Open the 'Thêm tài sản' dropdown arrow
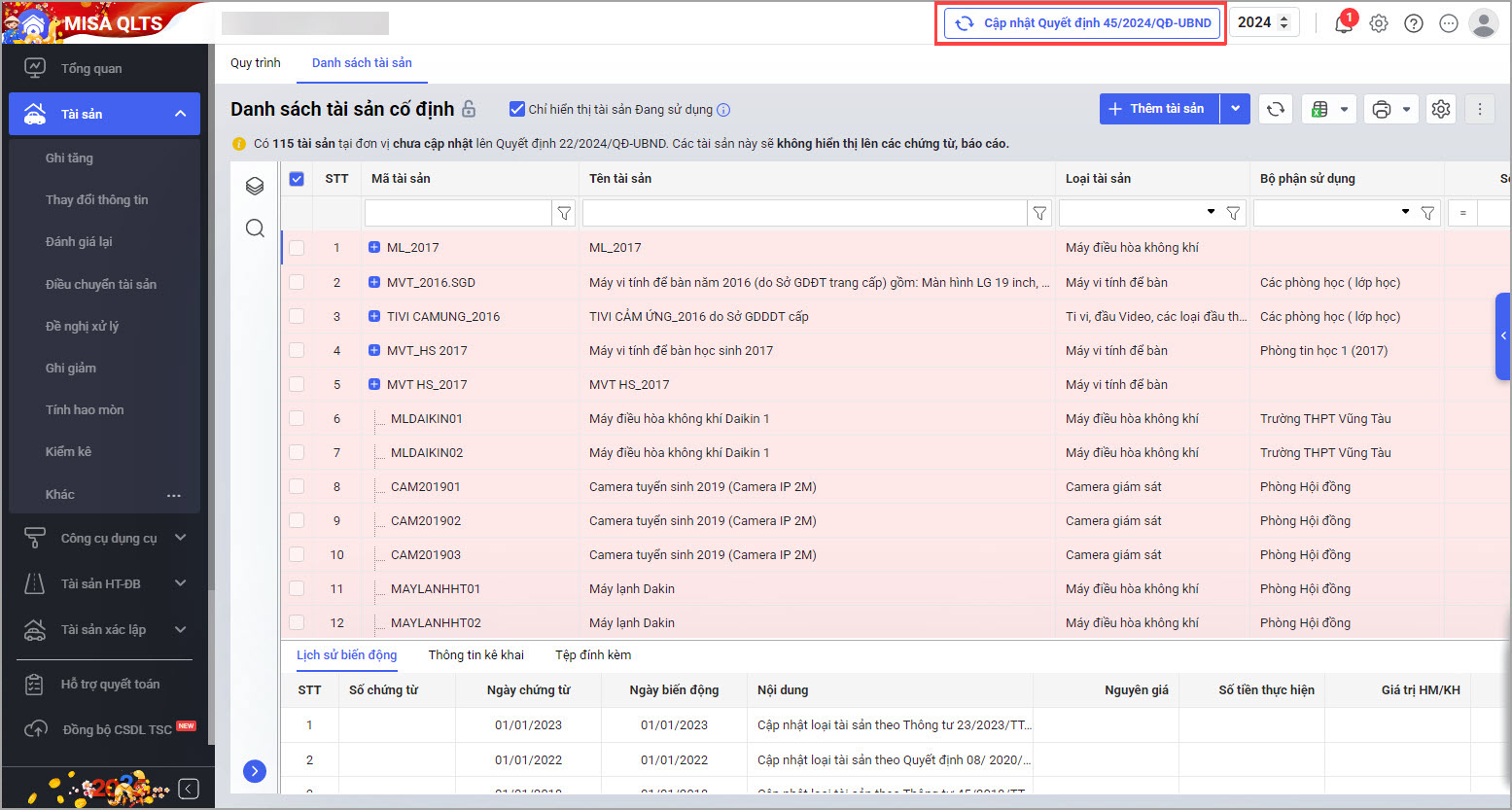 point(1235,109)
